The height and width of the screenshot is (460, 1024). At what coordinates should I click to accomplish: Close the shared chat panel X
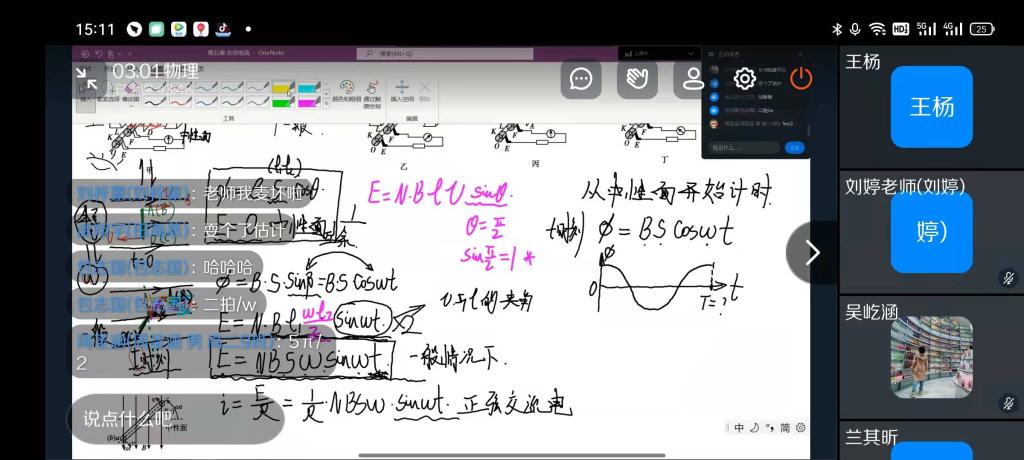(x=801, y=54)
